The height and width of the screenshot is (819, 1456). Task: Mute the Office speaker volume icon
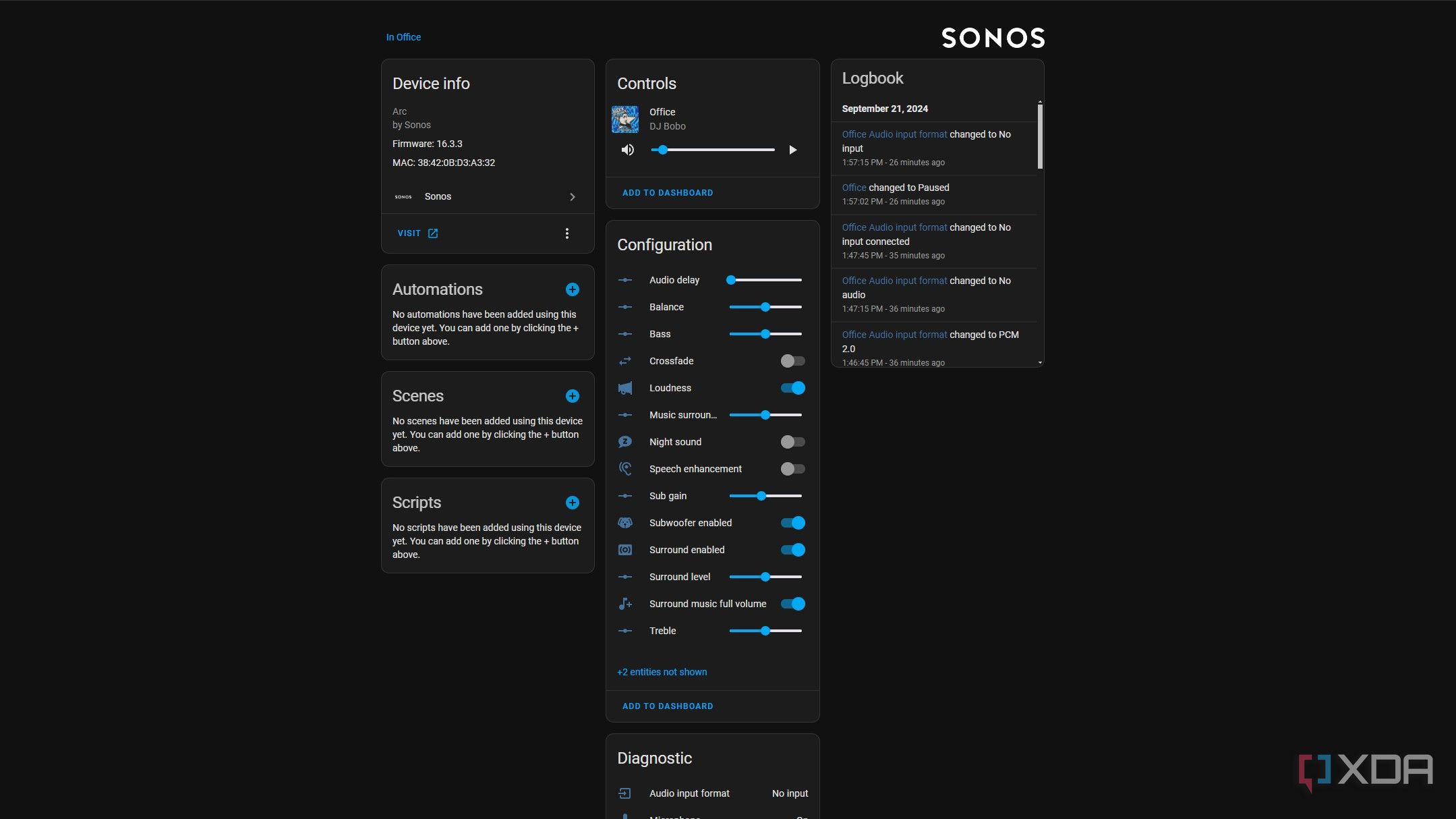tap(627, 150)
